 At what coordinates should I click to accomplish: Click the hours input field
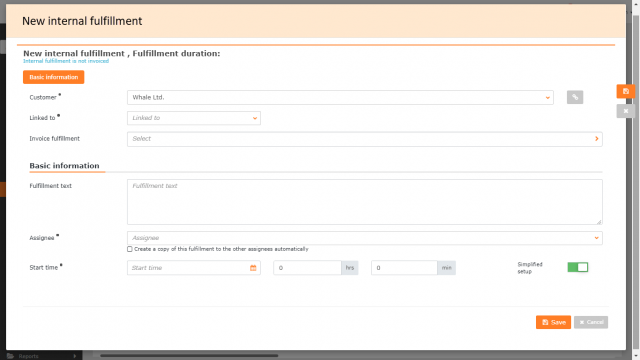tap(307, 268)
